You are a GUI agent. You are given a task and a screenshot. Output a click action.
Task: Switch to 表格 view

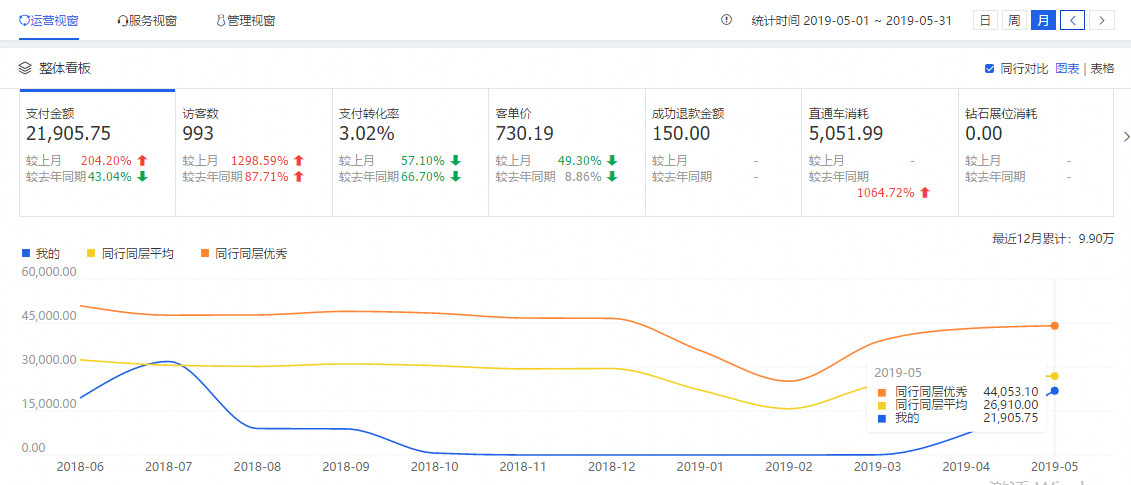tap(1102, 68)
